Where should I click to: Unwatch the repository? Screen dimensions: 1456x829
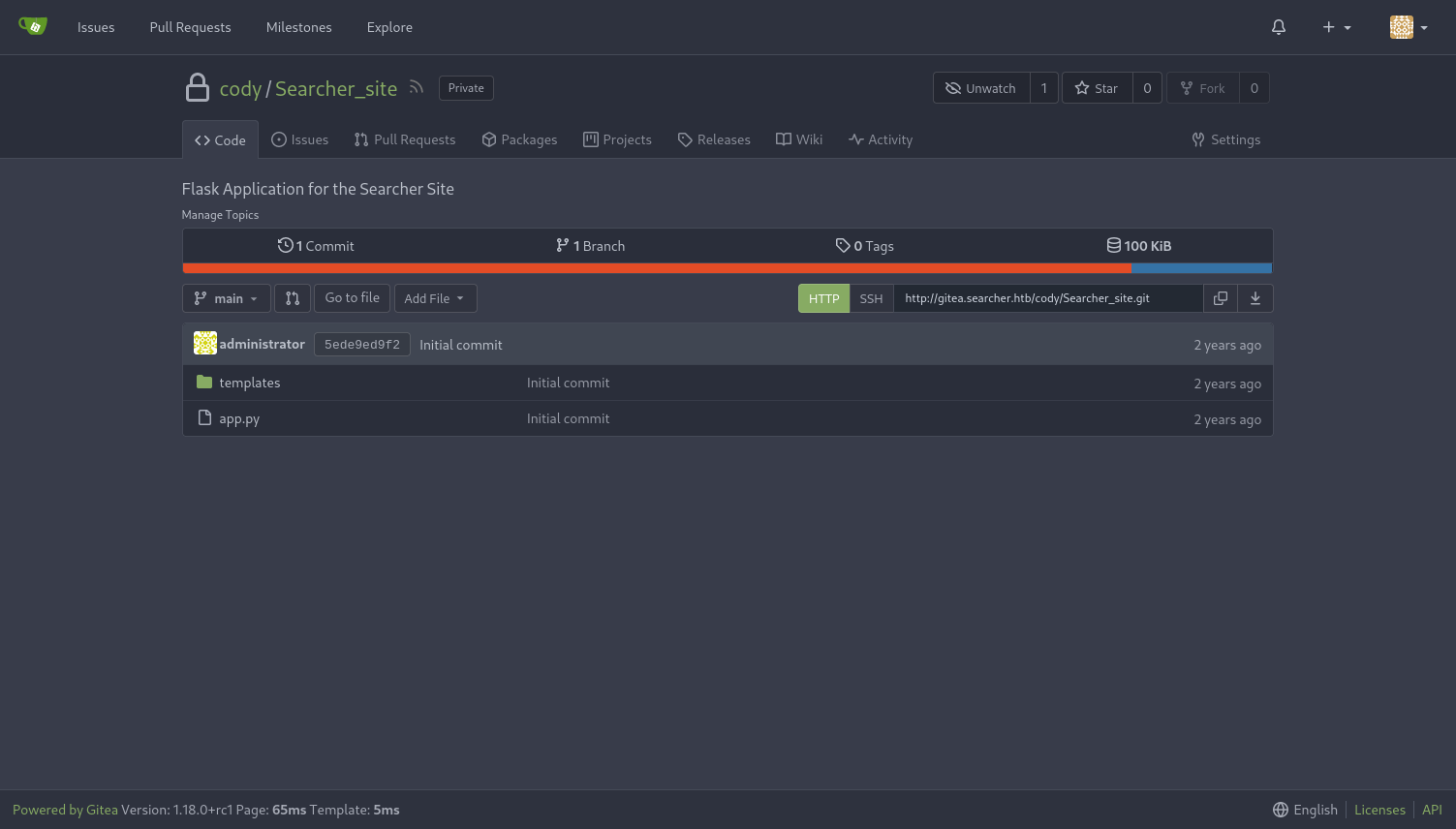tap(981, 88)
